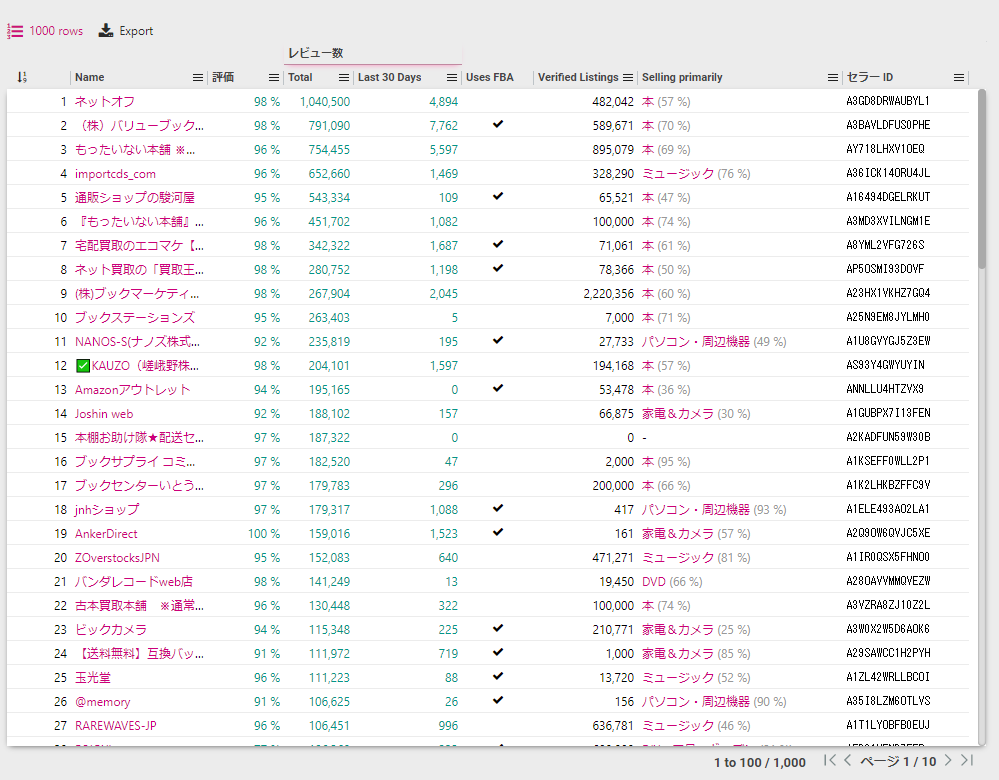Go to the next page arrow

click(948, 761)
